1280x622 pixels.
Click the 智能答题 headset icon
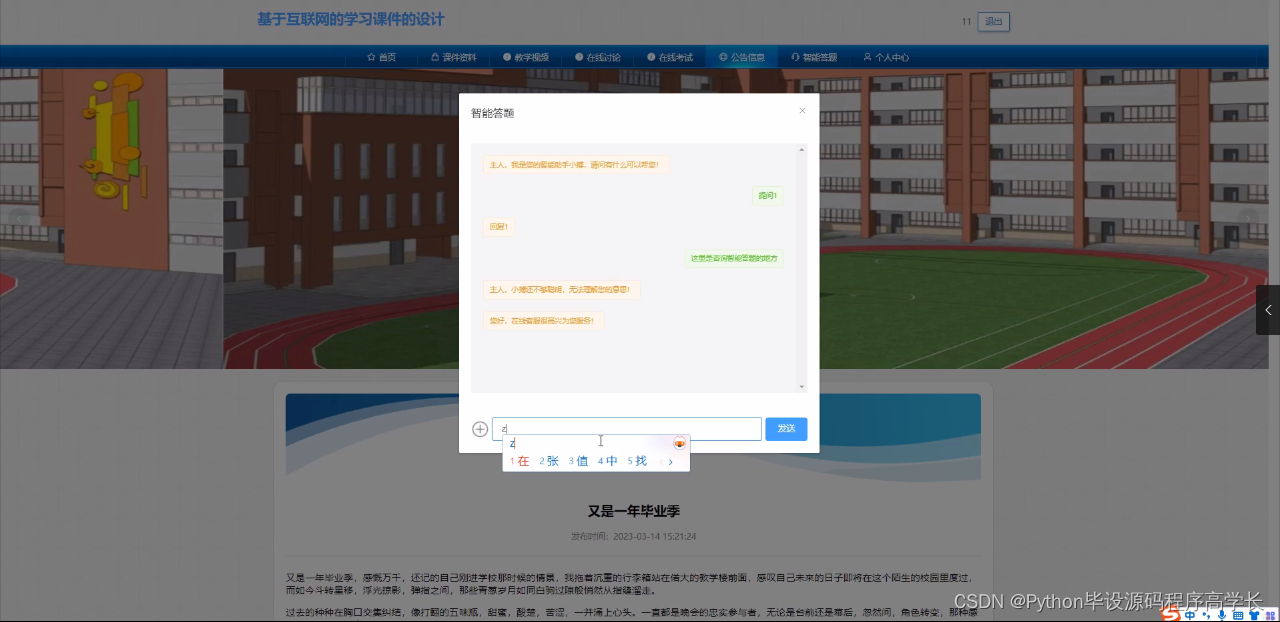click(x=794, y=57)
